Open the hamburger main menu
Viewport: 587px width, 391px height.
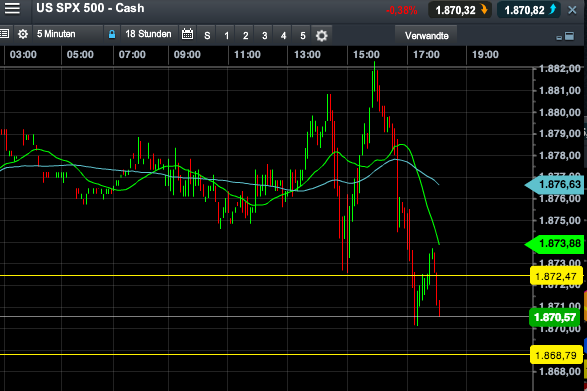point(12,8)
